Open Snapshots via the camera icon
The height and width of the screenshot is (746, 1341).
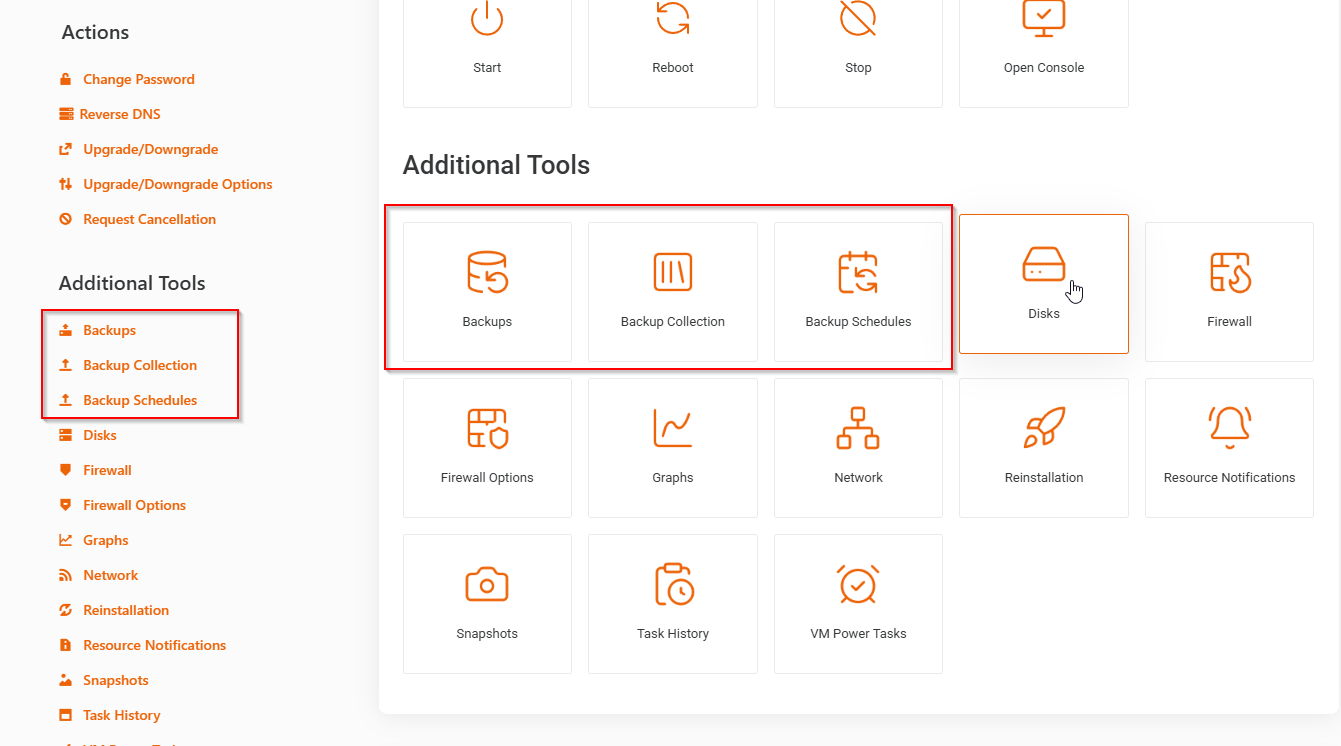pos(487,584)
